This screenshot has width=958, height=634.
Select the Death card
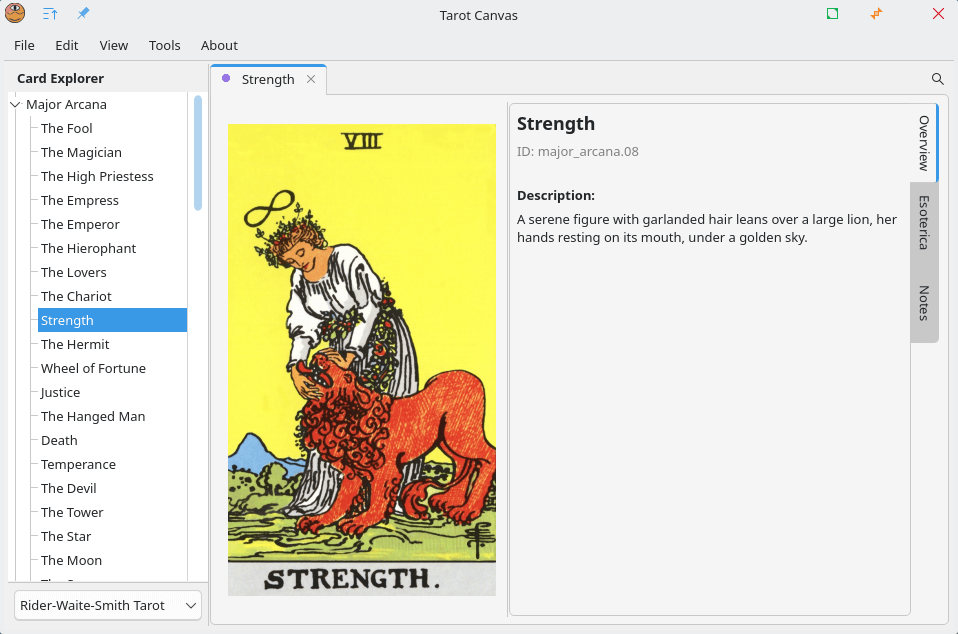click(58, 440)
